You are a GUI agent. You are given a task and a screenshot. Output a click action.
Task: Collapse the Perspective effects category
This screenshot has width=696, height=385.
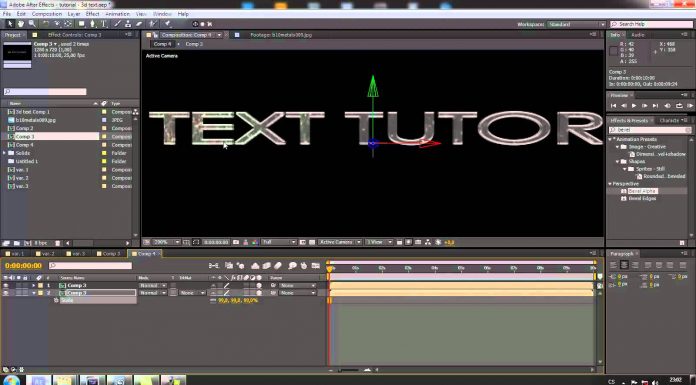pos(610,184)
